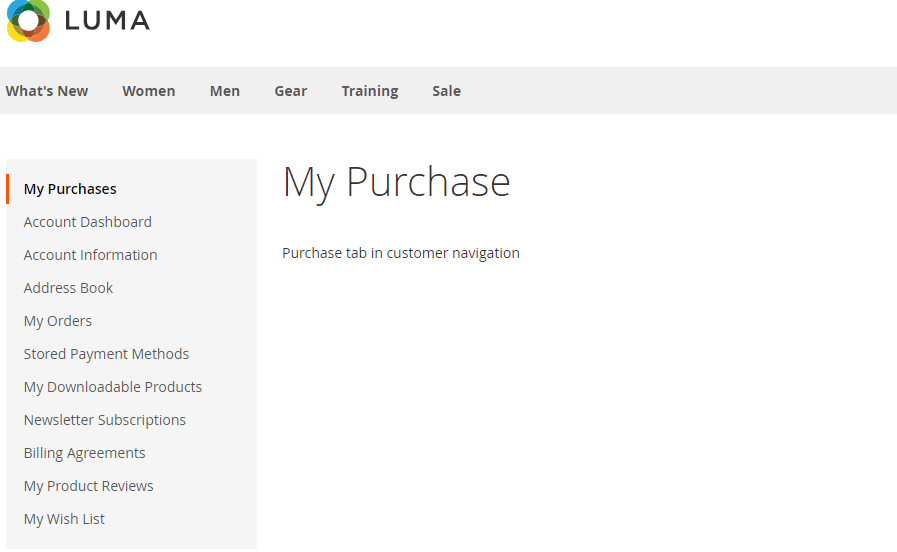
Task: Go to My Downloadable Products
Action: point(113,387)
